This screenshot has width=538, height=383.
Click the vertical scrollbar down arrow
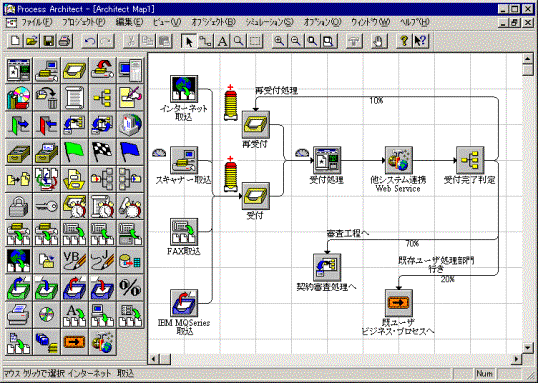528,348
